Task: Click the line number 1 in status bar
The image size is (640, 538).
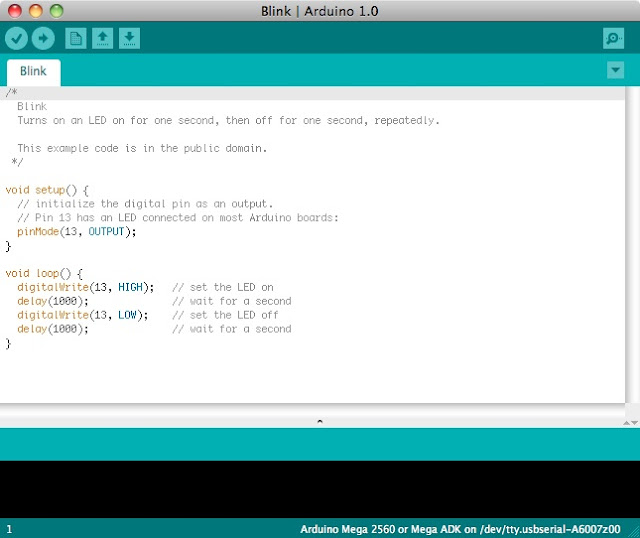Action: pyautogui.click(x=9, y=529)
